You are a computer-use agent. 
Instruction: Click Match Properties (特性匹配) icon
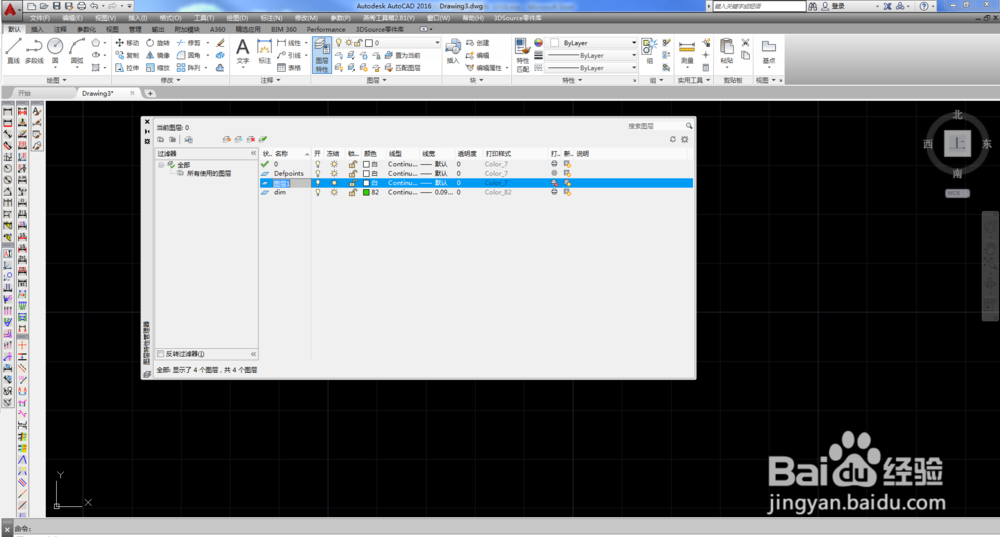(522, 55)
